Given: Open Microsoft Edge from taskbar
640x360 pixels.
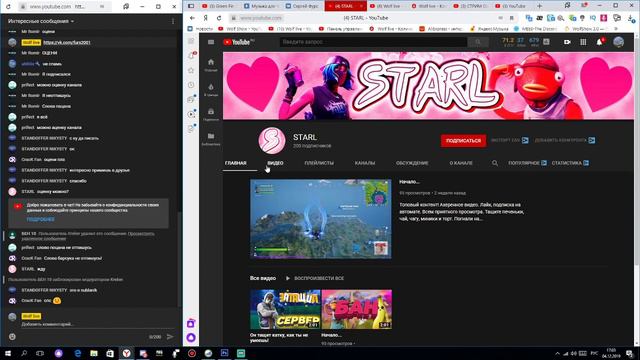Looking at the screenshot, I should coord(78,353).
